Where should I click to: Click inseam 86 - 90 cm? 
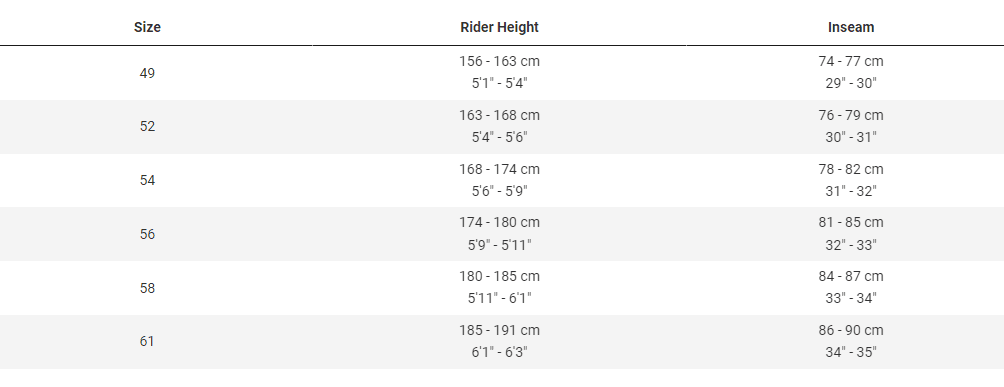click(x=850, y=330)
